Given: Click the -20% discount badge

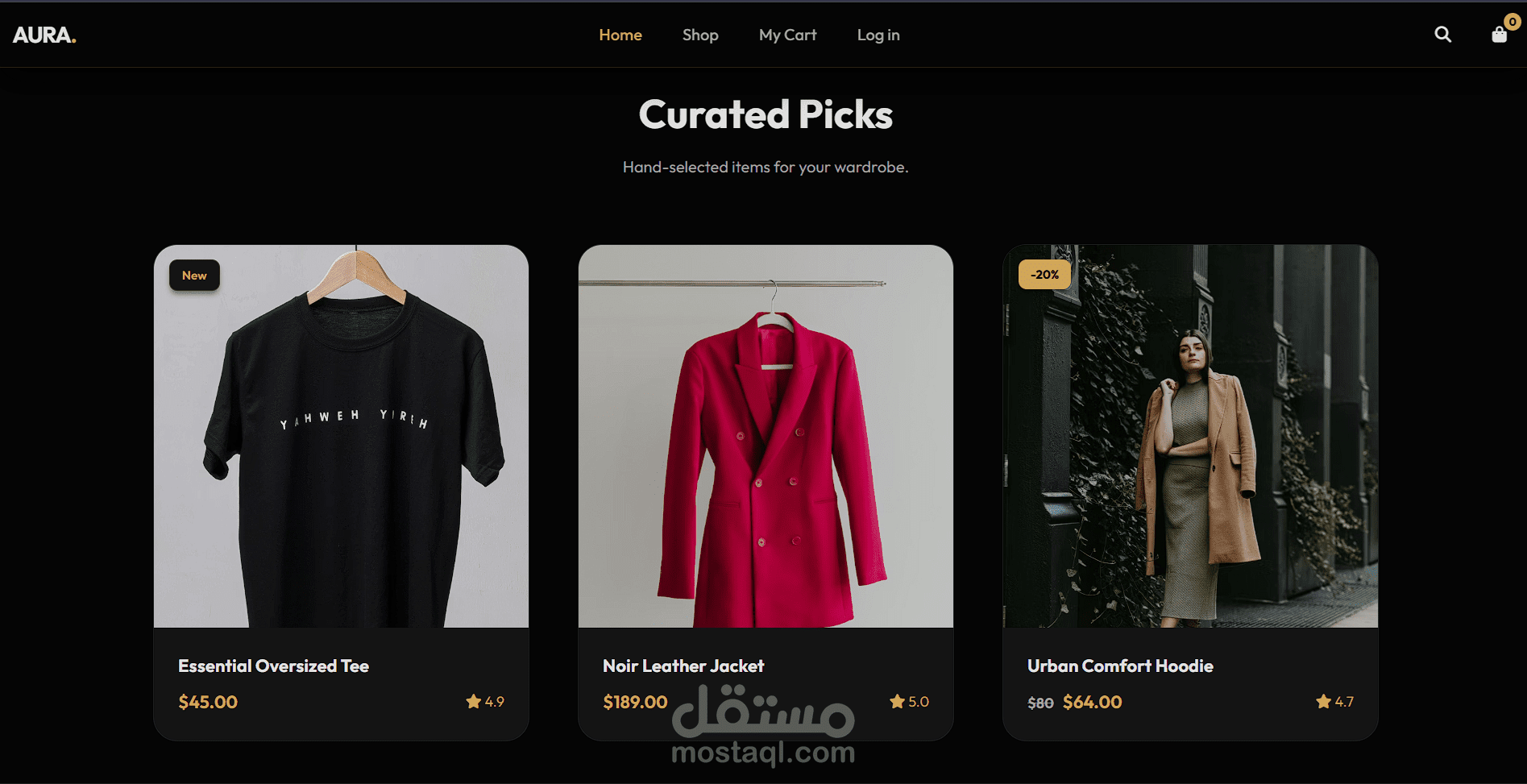Looking at the screenshot, I should pyautogui.click(x=1044, y=275).
